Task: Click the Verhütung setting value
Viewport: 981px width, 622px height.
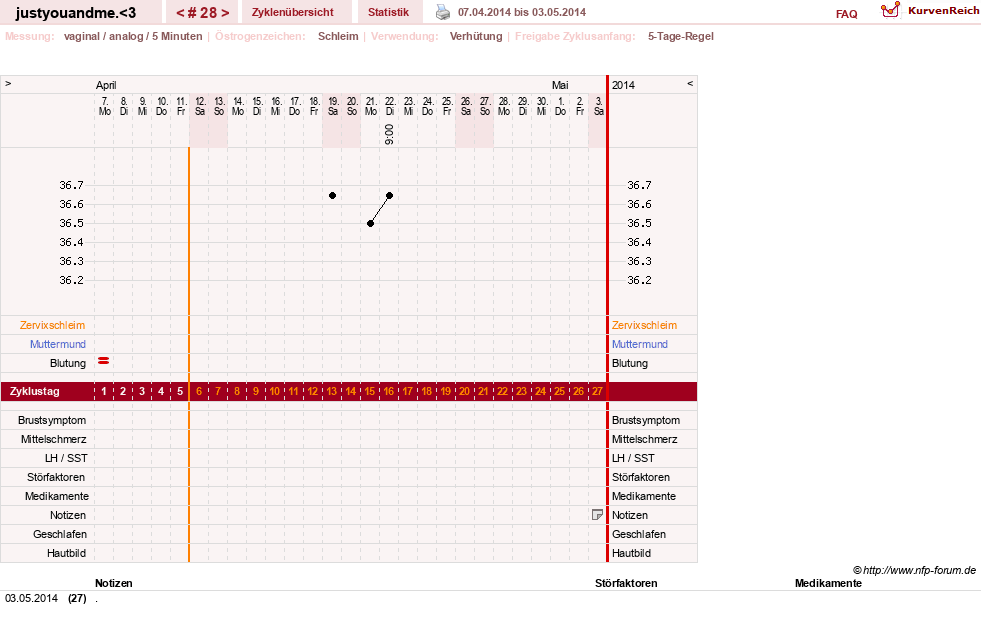Action: [476, 36]
